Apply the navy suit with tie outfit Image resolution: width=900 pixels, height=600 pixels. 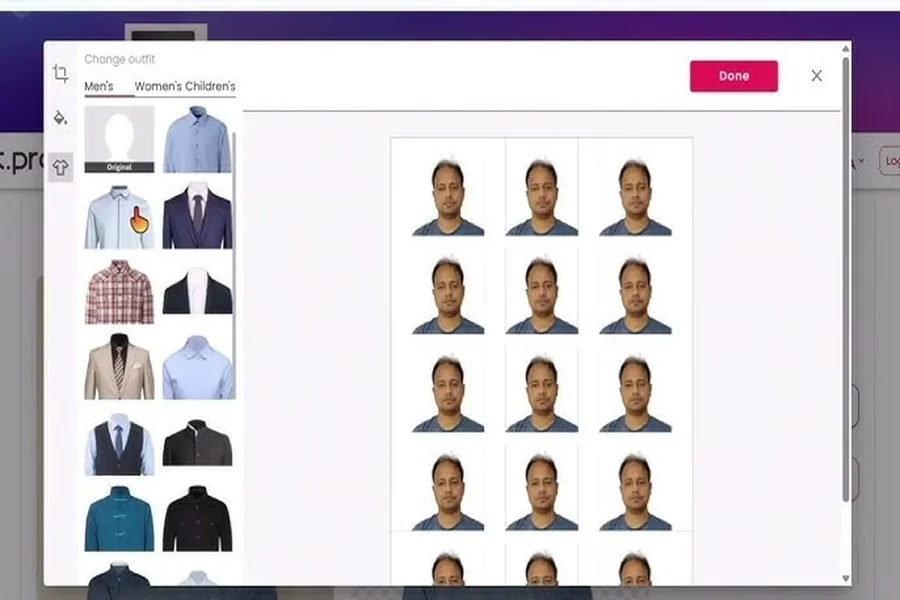click(x=198, y=212)
